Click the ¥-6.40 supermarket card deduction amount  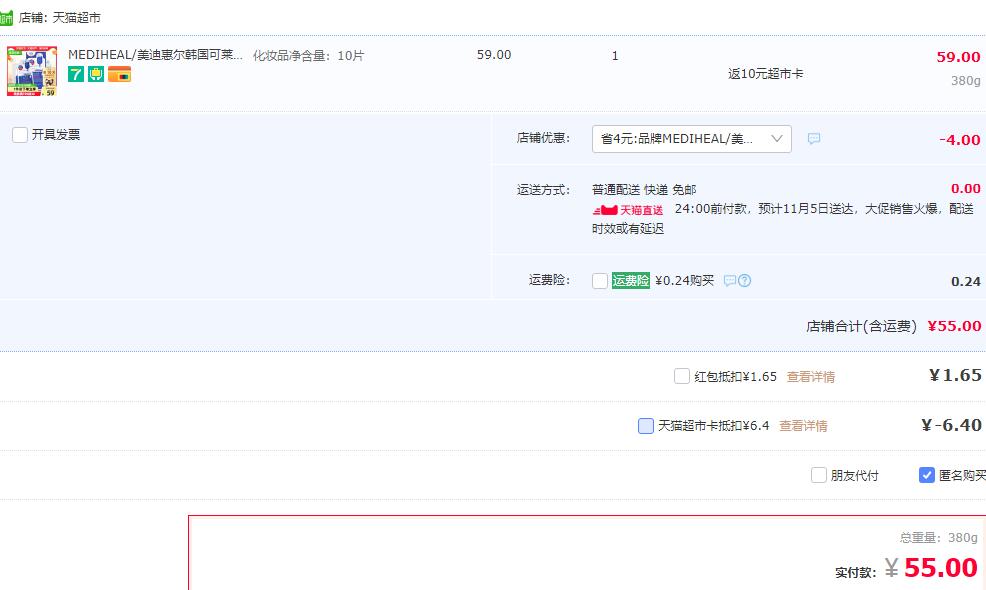[951, 425]
